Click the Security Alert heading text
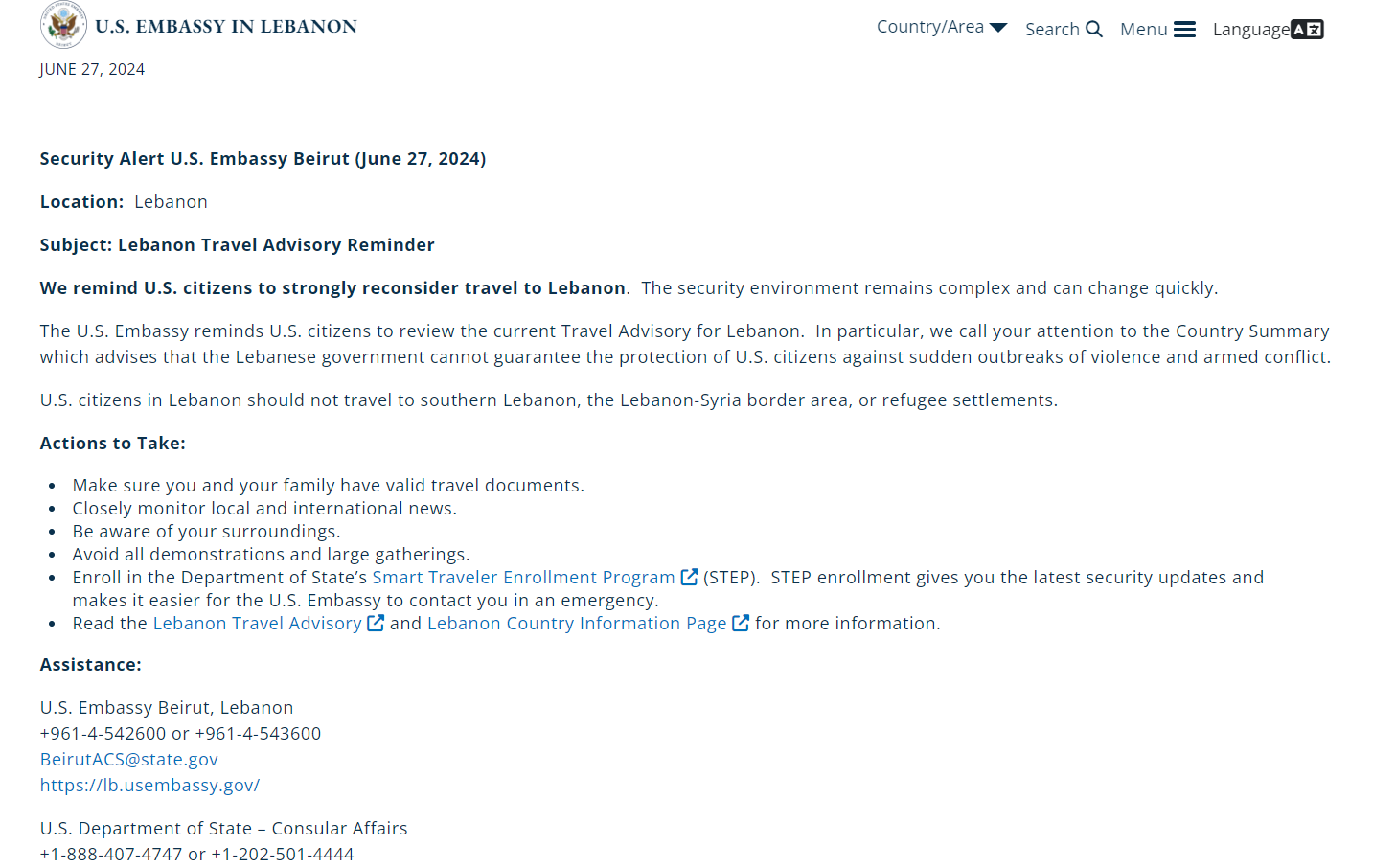1373x868 pixels. click(x=263, y=158)
